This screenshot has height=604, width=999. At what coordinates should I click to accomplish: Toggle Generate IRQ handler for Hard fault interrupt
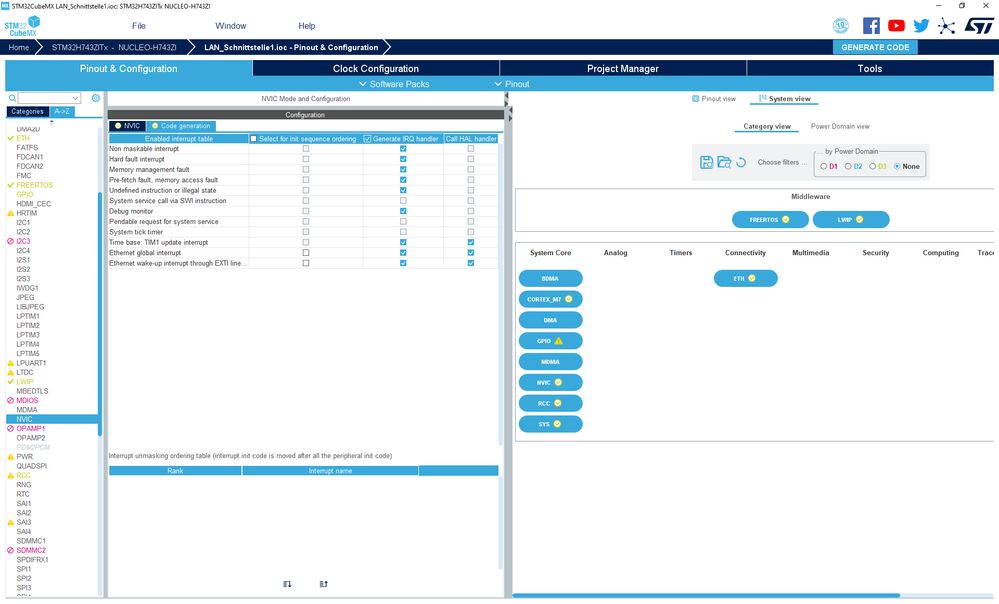coord(403,159)
